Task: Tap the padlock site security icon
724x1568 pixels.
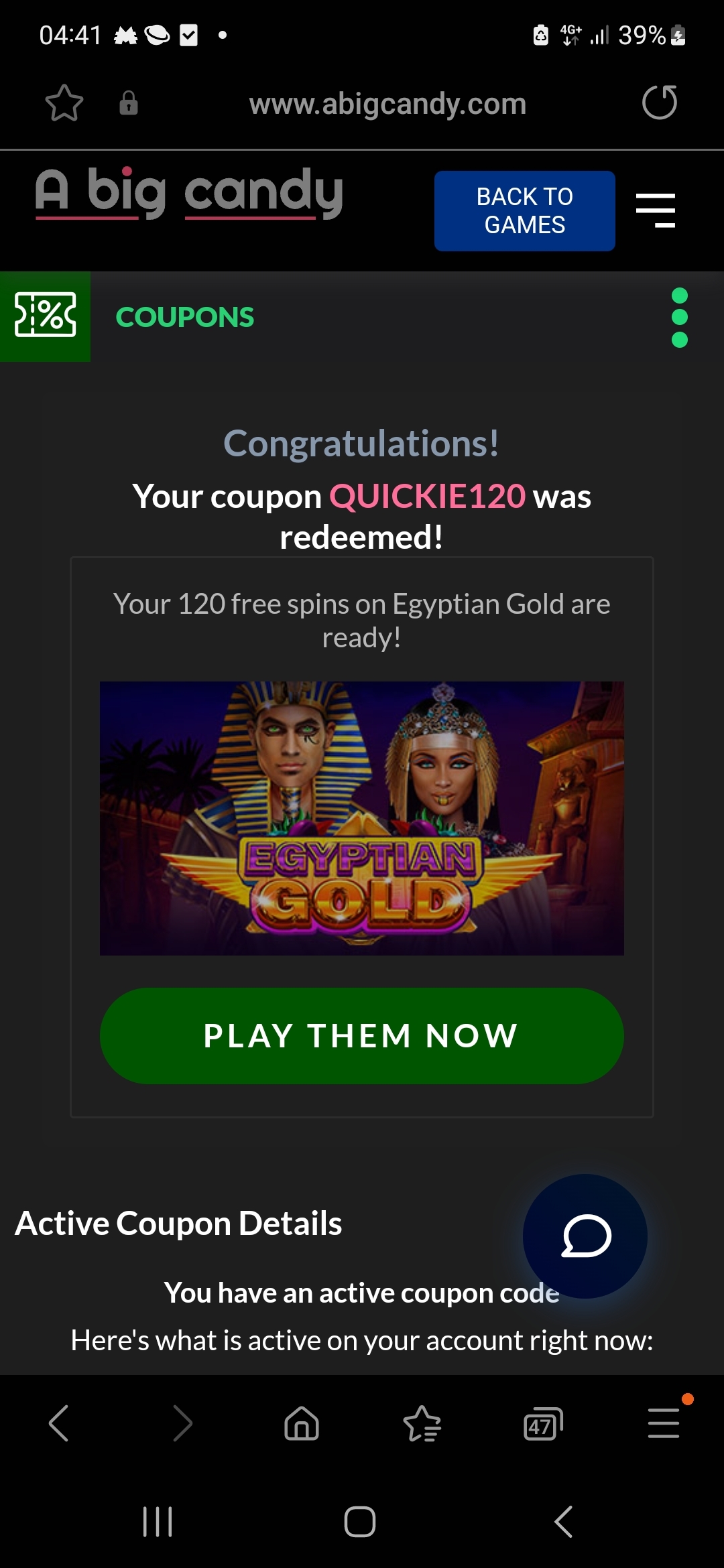Action: point(129,103)
